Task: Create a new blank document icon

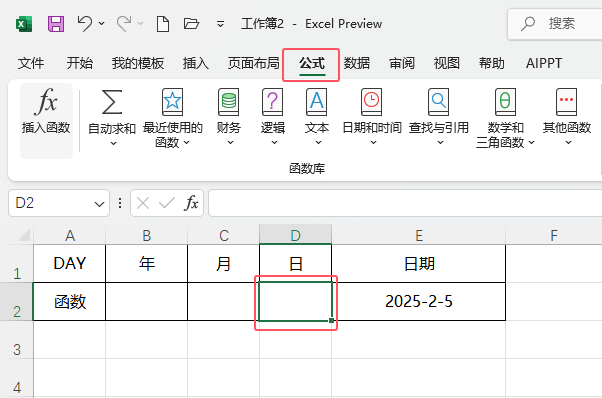Action: coord(163,24)
